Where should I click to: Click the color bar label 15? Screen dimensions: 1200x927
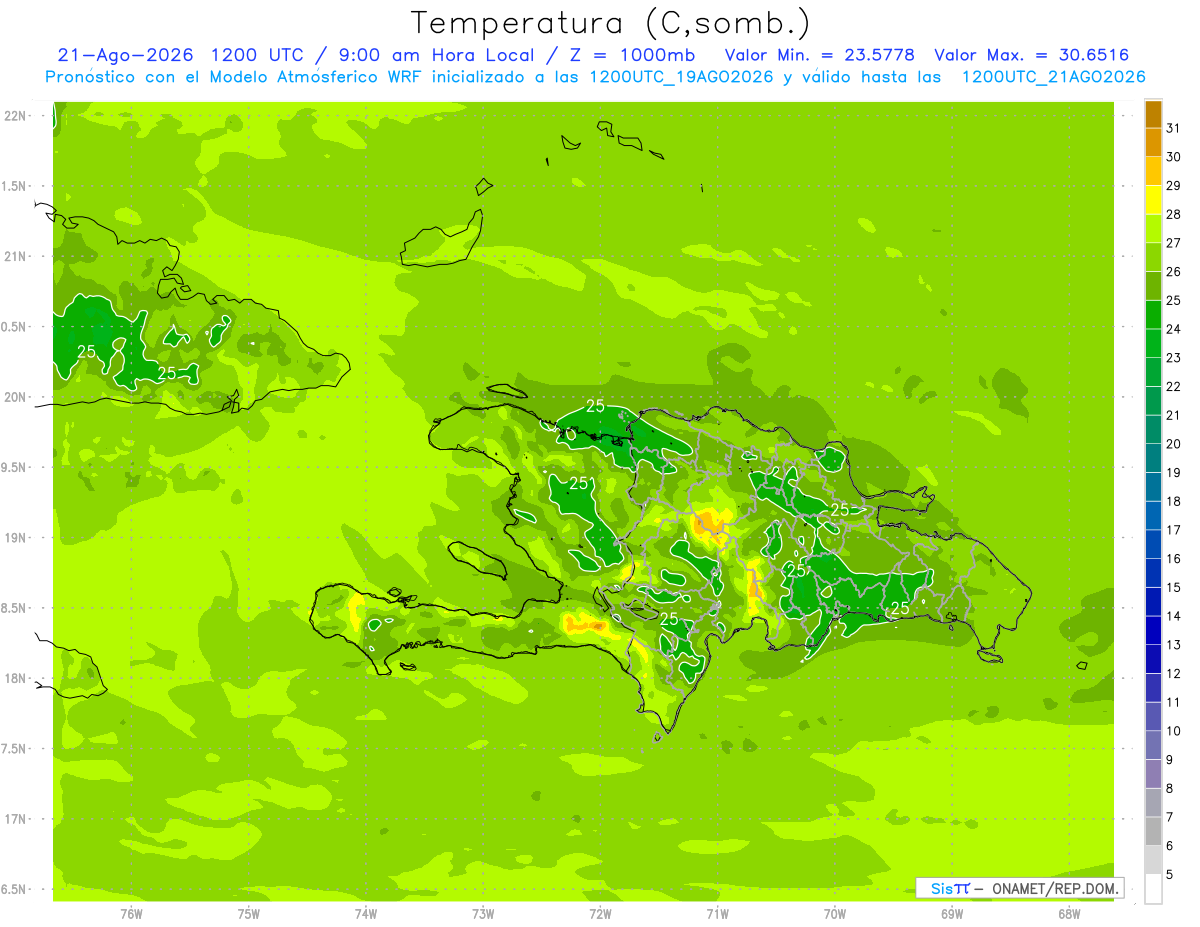point(1173,587)
